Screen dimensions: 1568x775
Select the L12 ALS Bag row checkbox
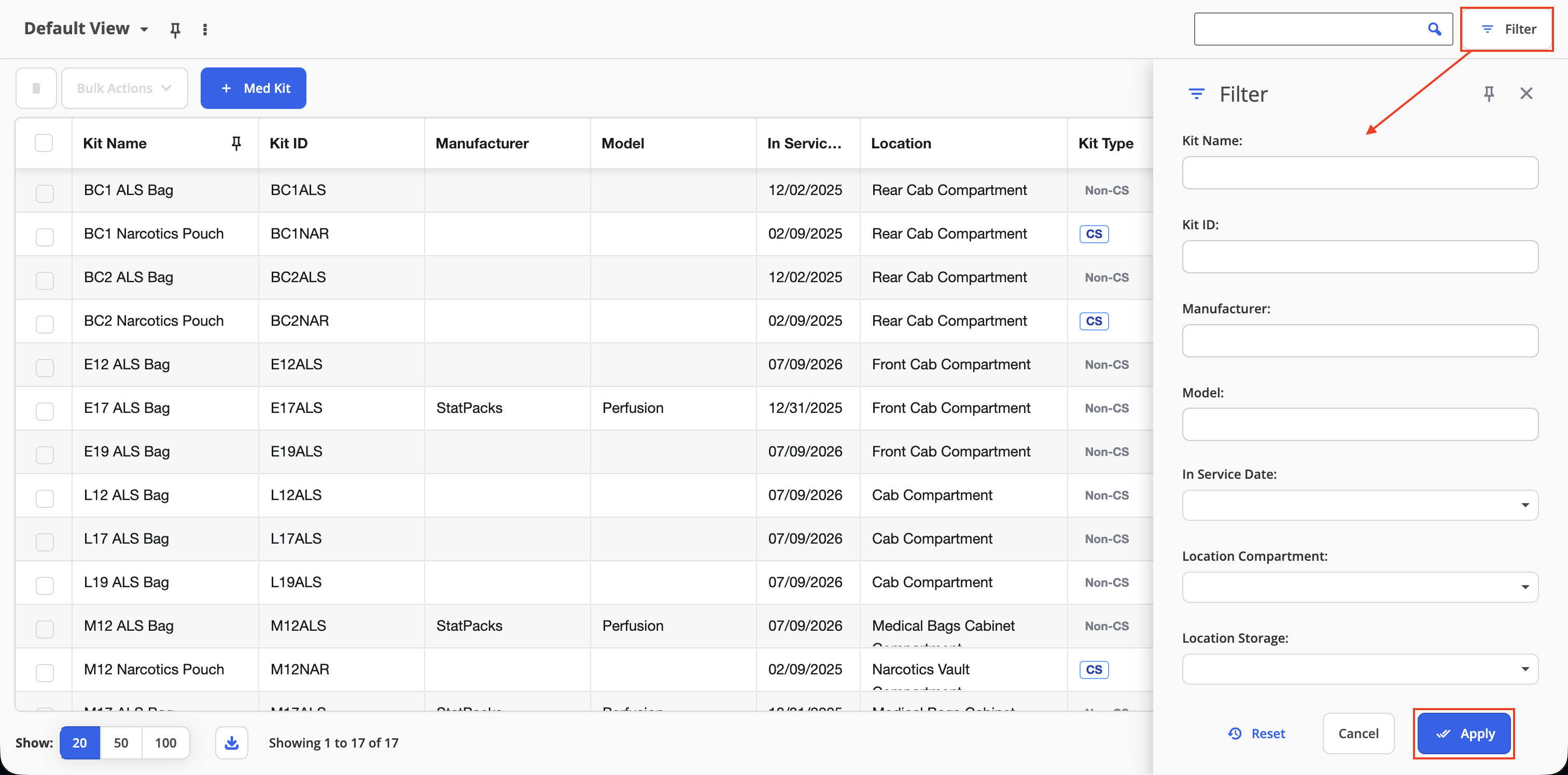(45, 498)
